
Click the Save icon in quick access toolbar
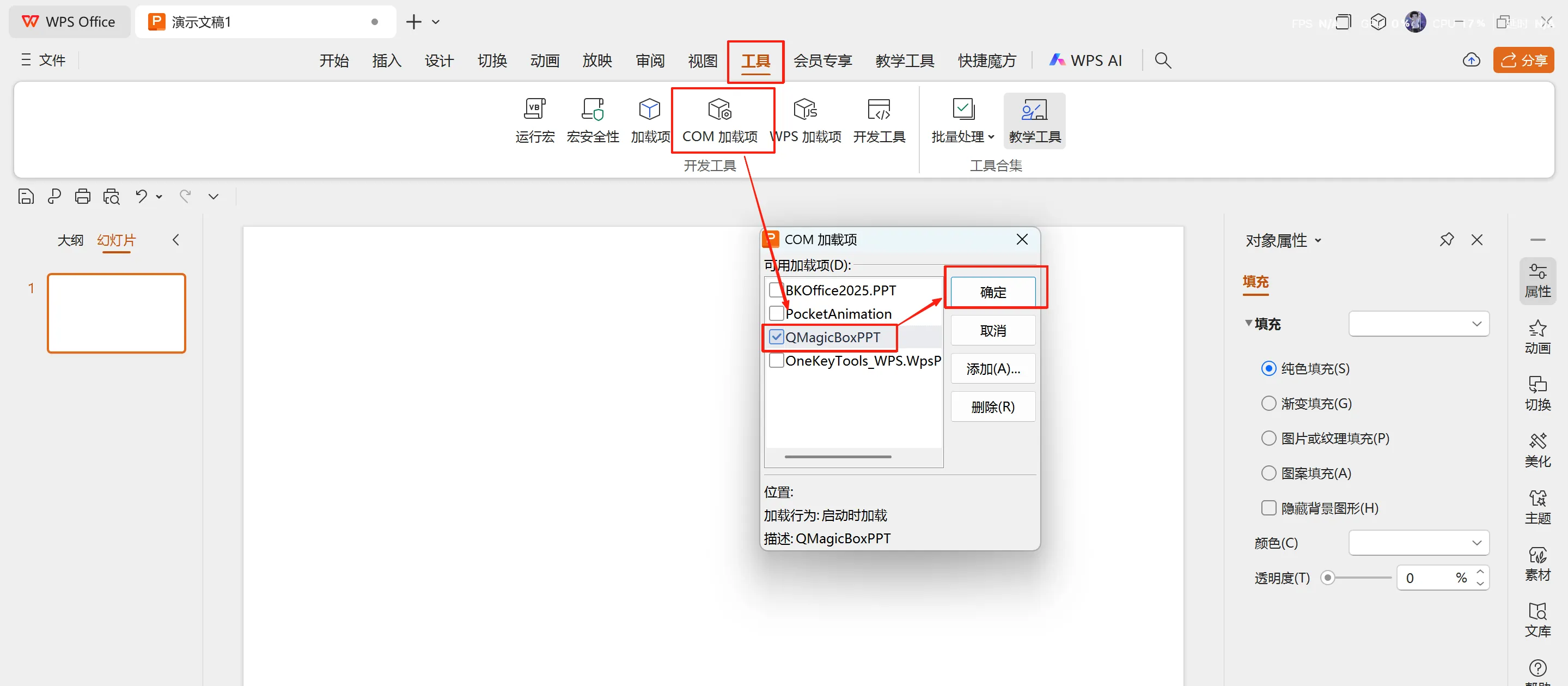pos(26,196)
